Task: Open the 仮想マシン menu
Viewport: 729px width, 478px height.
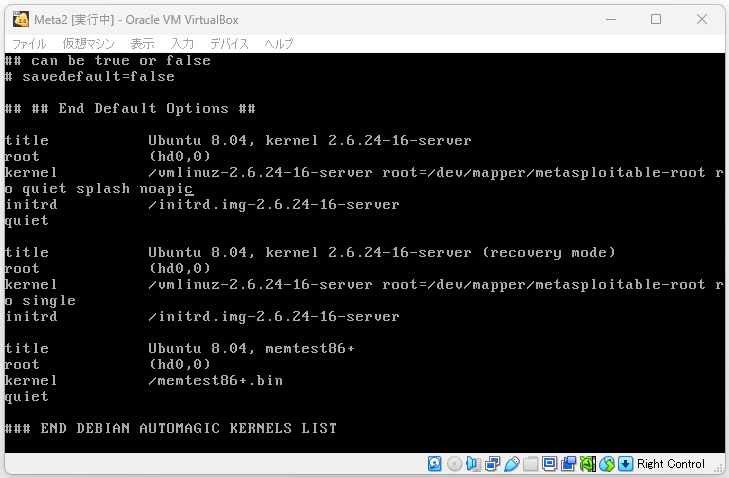Action: (x=88, y=44)
